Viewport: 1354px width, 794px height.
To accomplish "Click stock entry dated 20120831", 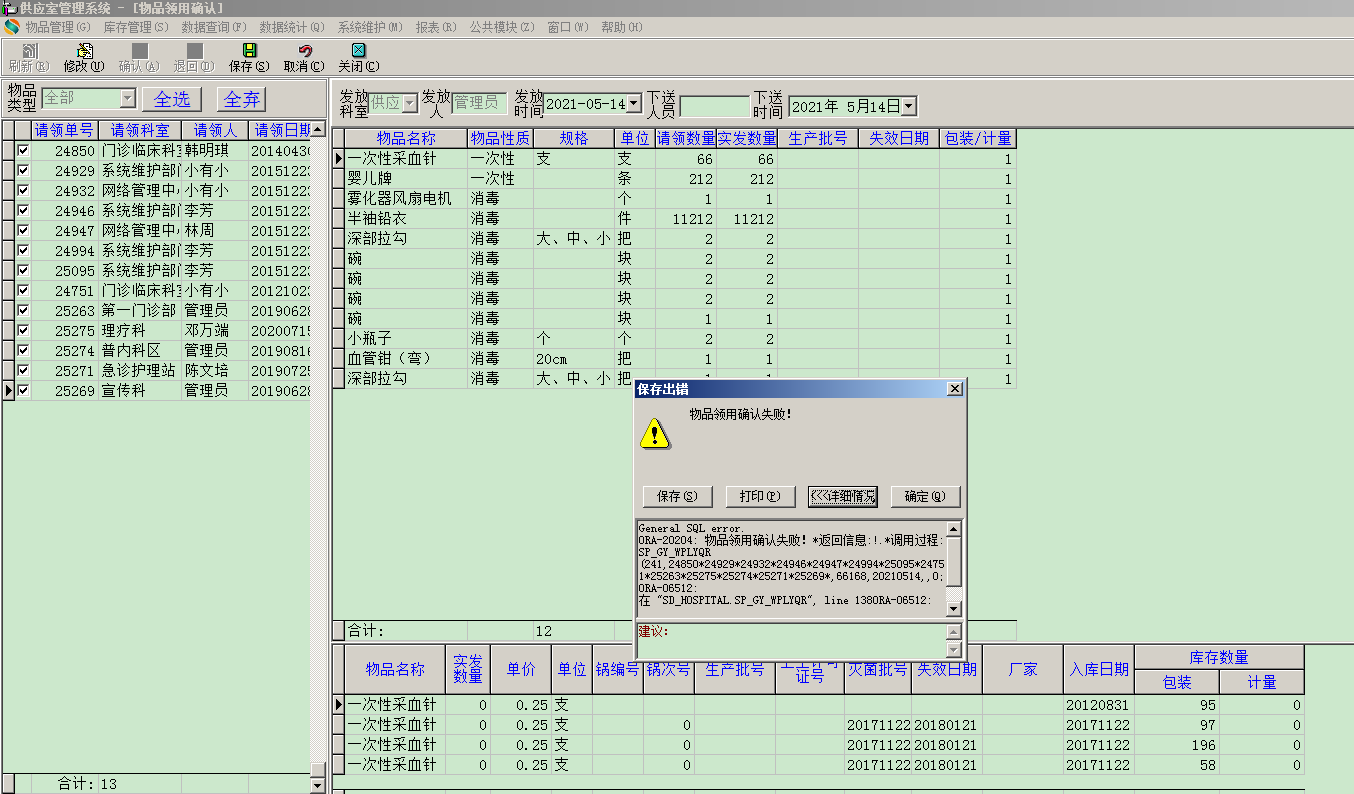I will pyautogui.click(x=1099, y=705).
